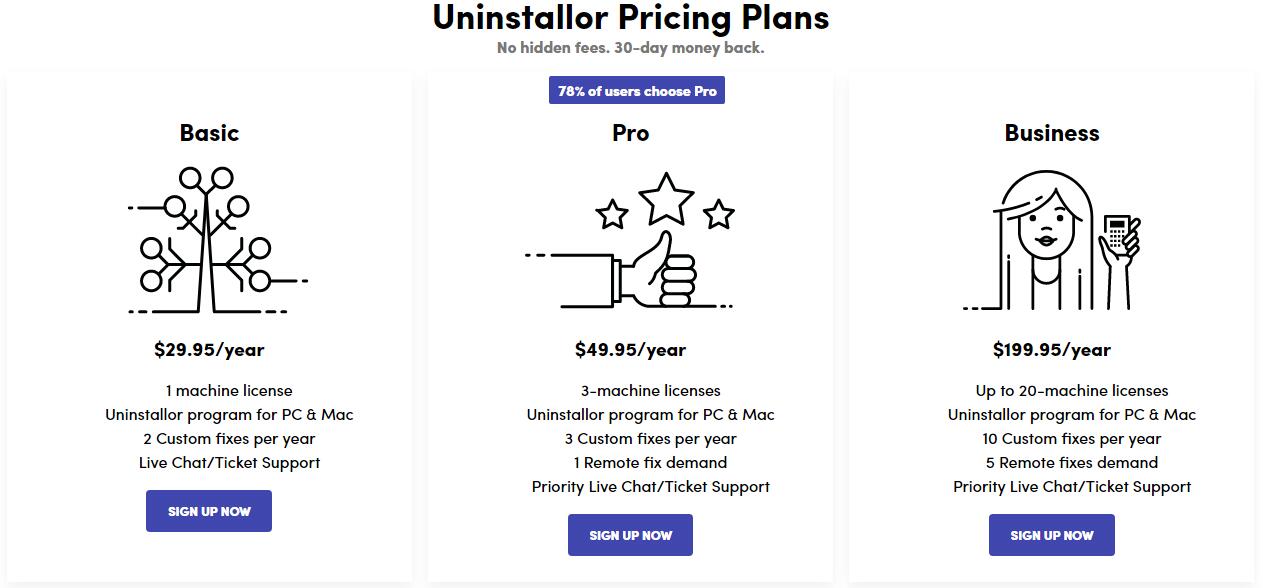Sign up for the Pro plan

pos(630,535)
